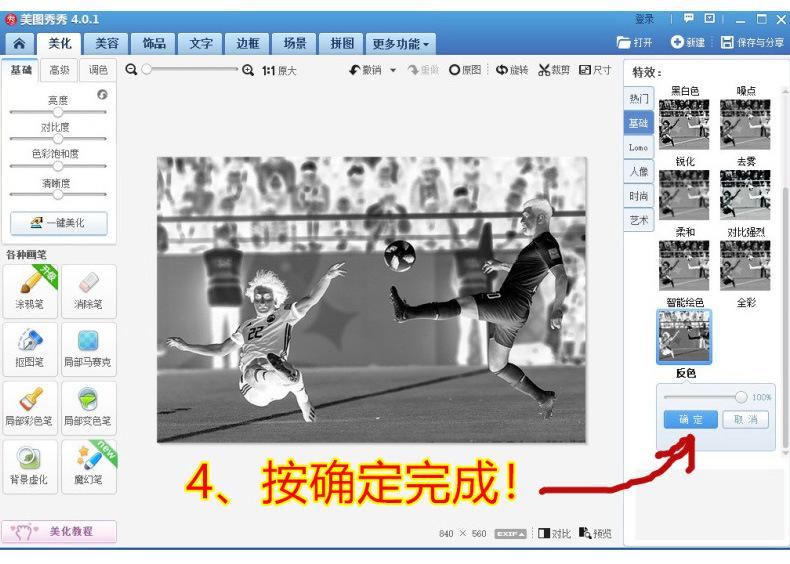Expand the EXIF info panel

(x=510, y=534)
